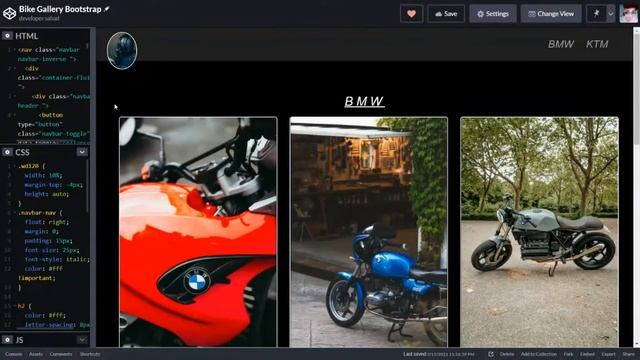Screen dimensions: 640x360
Task: Click 'height: auto;' CSS line
Action: tap(47, 194)
